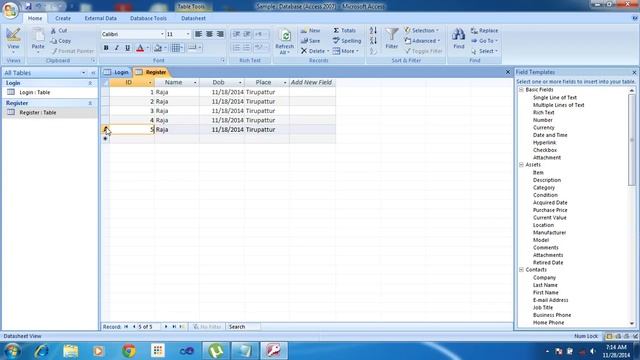640x360 pixels.
Task: Open the More records menu
Action: click(x=345, y=51)
